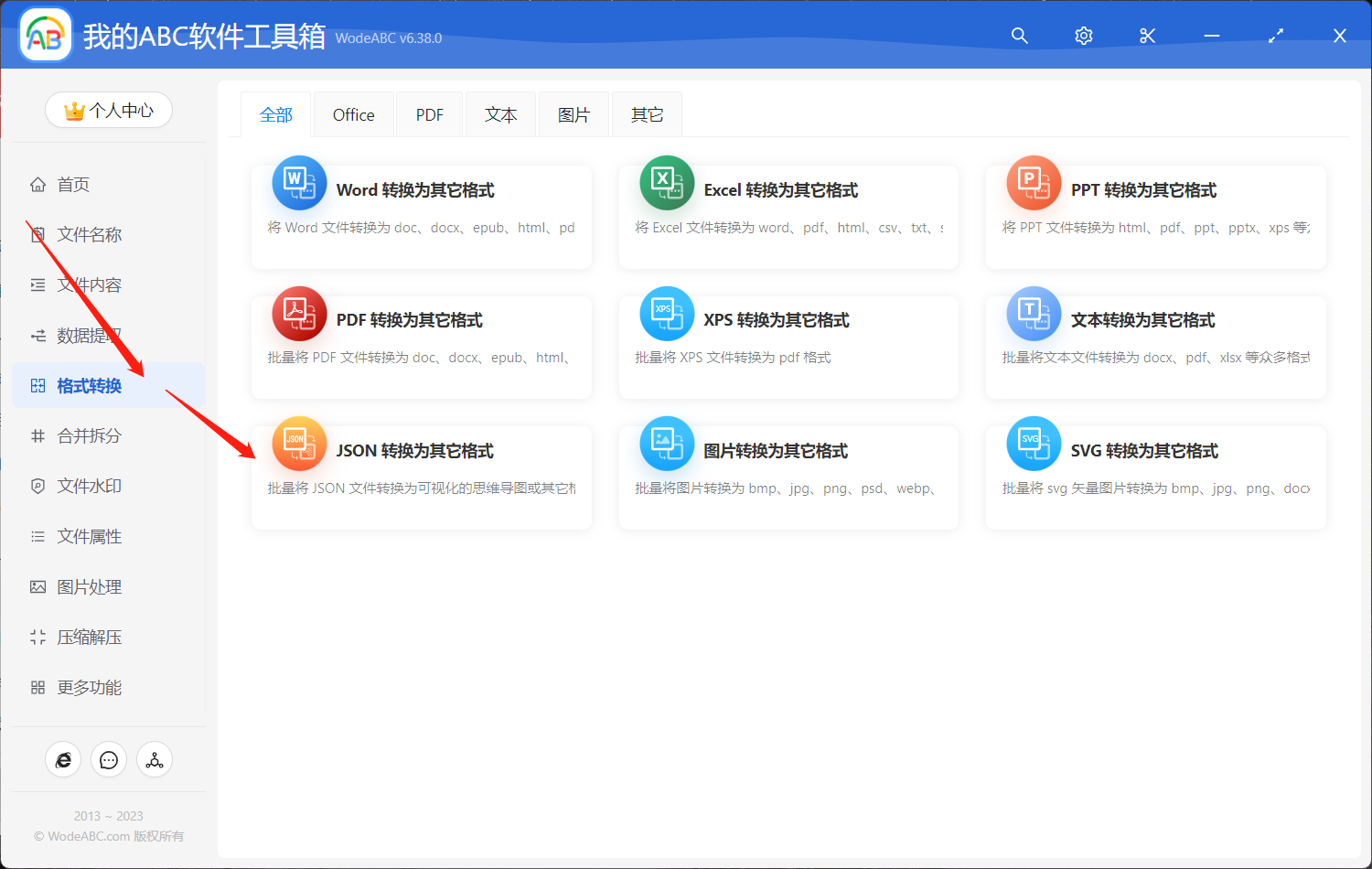Switch to the Office tab
Screen dimensions: 1372x869
click(x=353, y=113)
